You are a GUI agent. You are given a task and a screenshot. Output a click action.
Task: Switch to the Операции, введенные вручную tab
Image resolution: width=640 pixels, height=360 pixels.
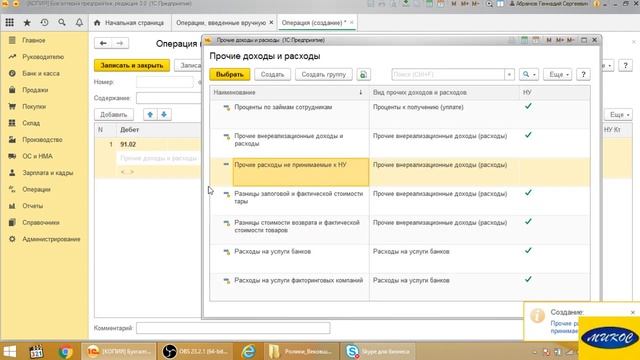(221, 23)
